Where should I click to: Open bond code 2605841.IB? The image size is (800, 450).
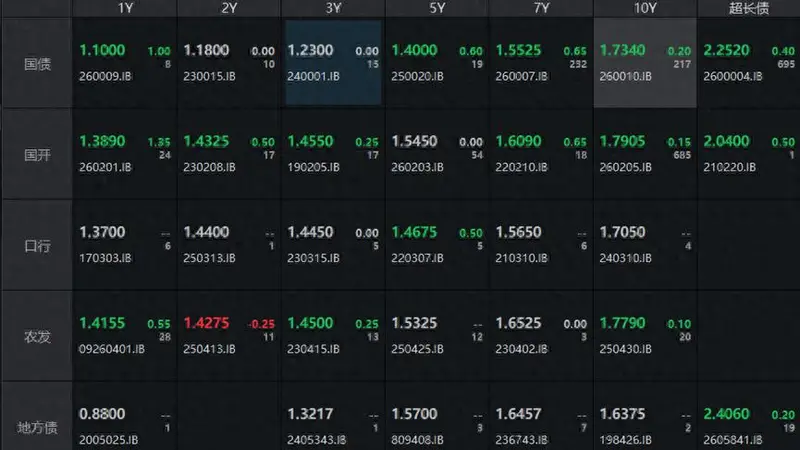(x=733, y=440)
